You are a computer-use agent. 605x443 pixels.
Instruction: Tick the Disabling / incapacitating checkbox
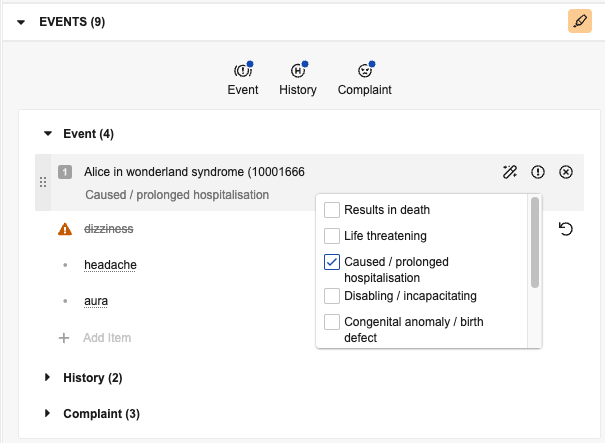332,296
